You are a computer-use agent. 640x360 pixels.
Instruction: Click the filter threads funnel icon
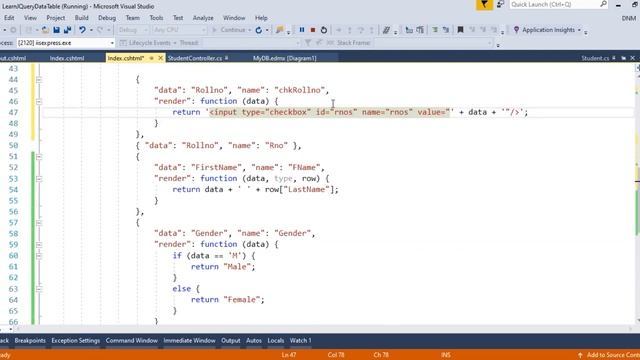click(x=308, y=43)
